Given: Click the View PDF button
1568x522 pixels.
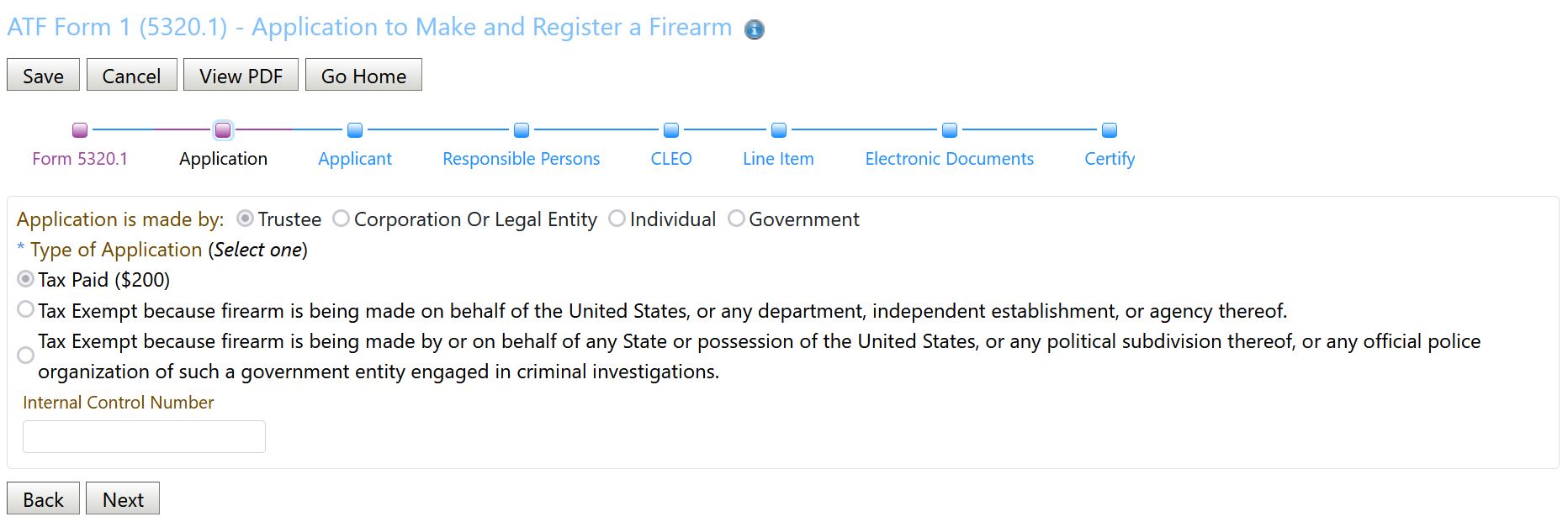Looking at the screenshot, I should 241,75.
